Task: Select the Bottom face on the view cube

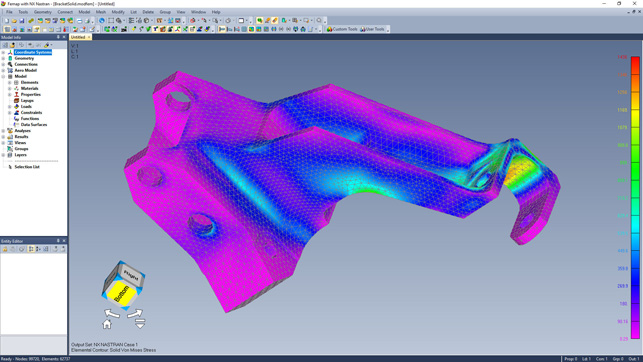Action: [x=120, y=292]
